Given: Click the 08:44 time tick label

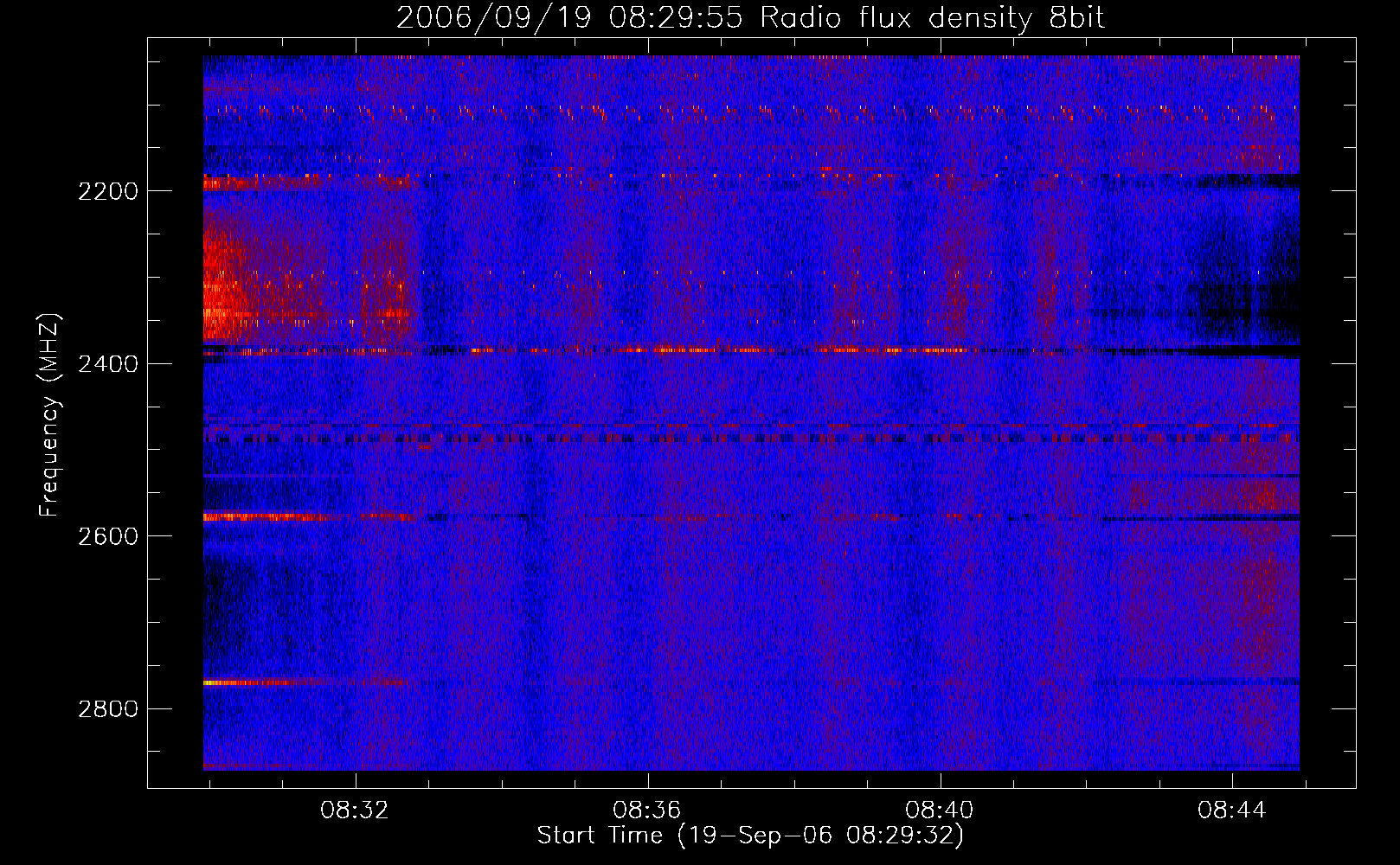Looking at the screenshot, I should coord(1232,811).
